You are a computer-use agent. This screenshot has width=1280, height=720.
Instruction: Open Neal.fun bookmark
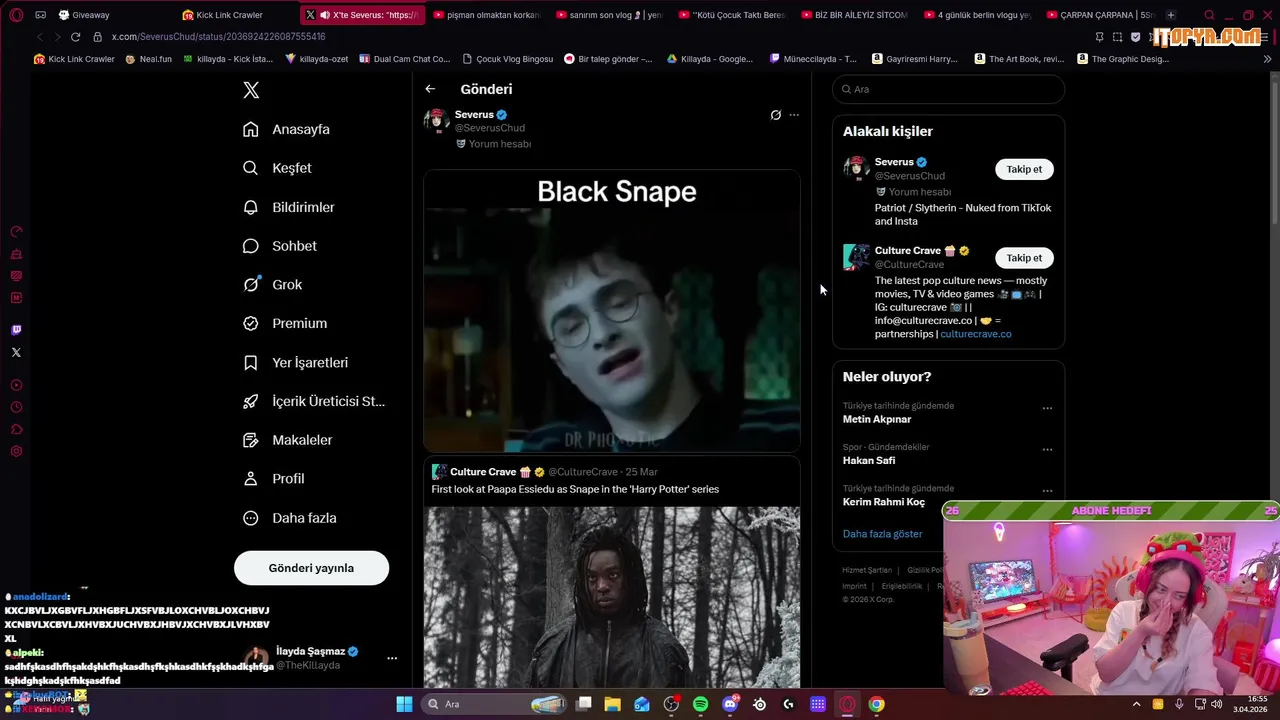(149, 59)
